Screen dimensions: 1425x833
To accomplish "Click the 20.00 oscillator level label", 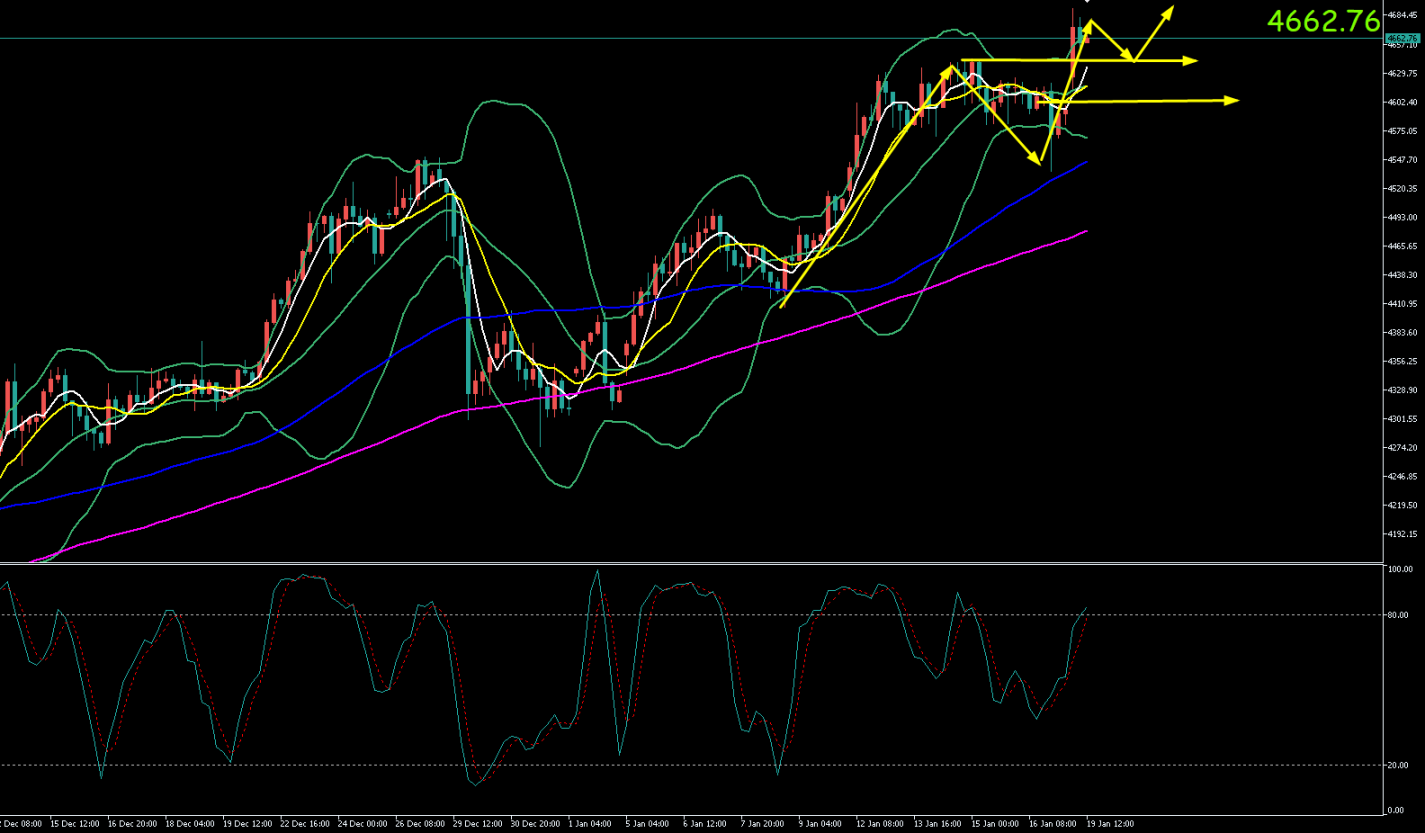I will click(1399, 765).
